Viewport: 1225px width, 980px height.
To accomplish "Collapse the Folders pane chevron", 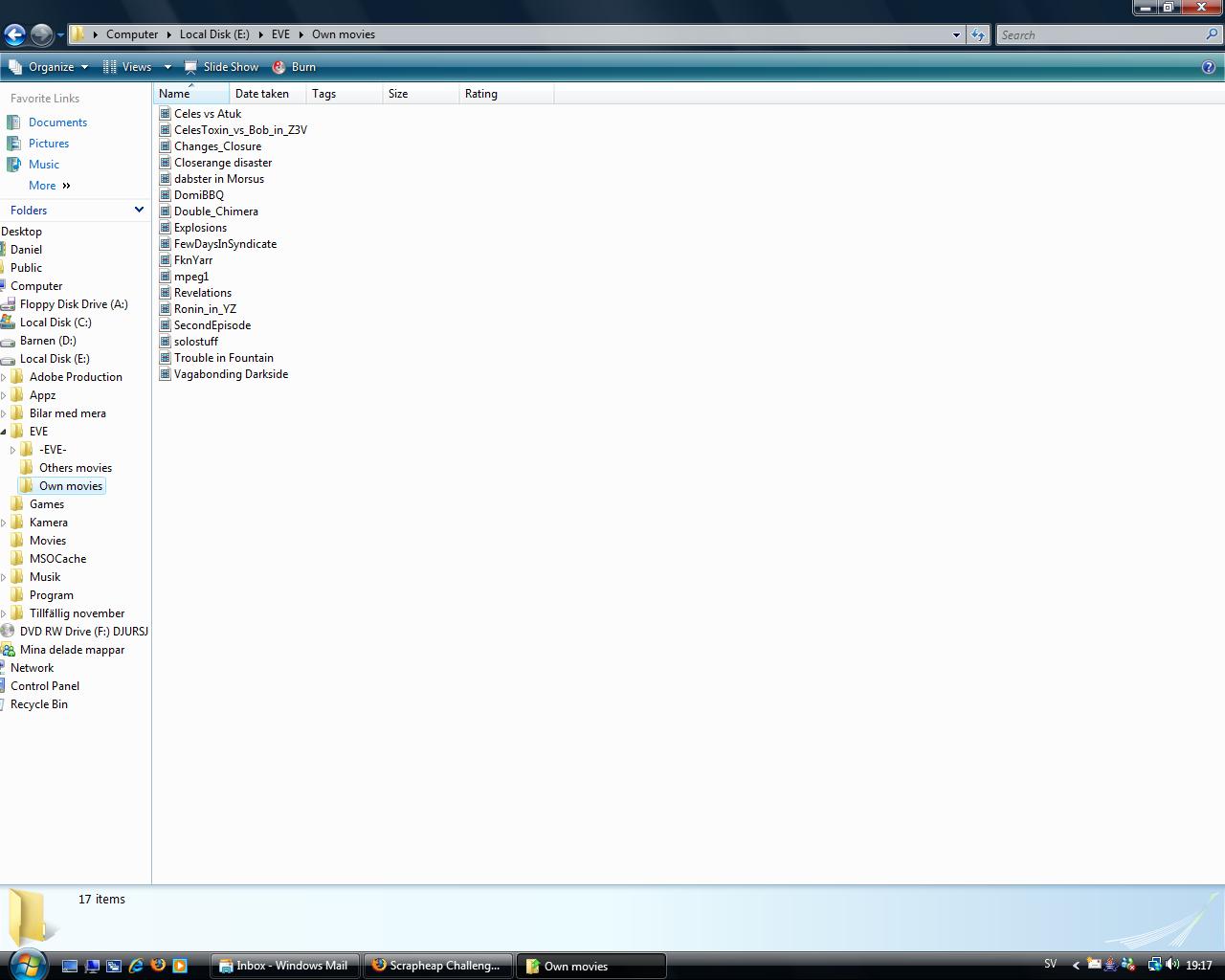I will [x=139, y=210].
